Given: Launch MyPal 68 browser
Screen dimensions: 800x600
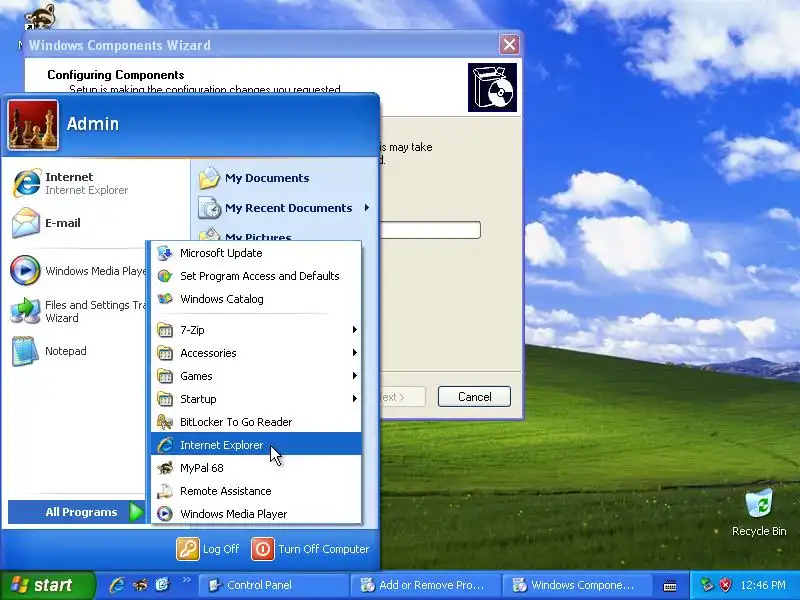Looking at the screenshot, I should point(256,468).
